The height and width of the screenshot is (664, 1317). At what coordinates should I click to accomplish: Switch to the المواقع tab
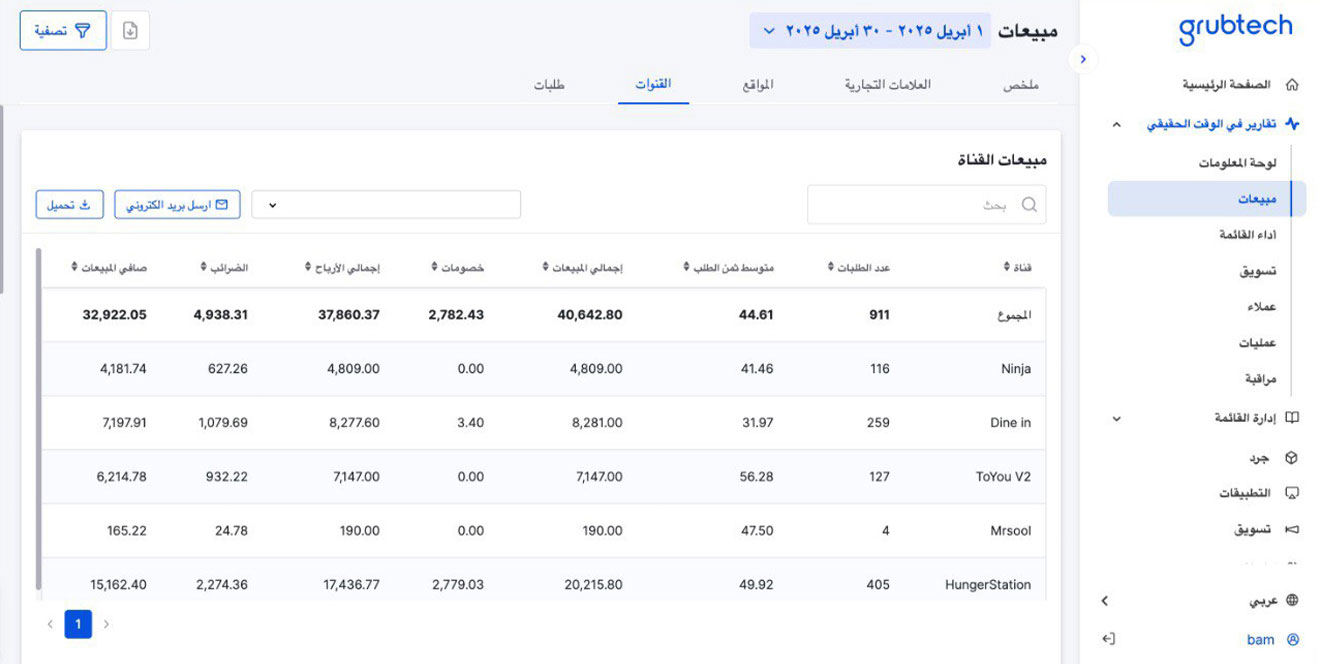(x=758, y=85)
